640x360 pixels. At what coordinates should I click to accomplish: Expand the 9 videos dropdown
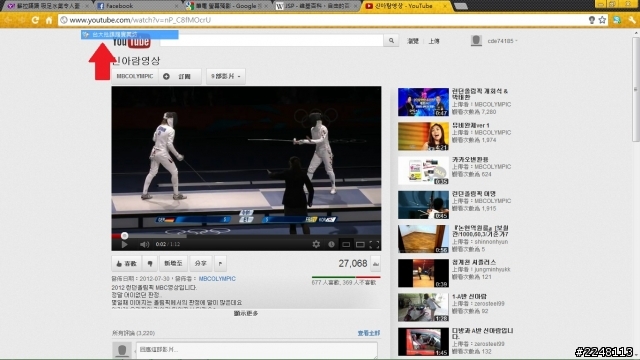(226, 76)
